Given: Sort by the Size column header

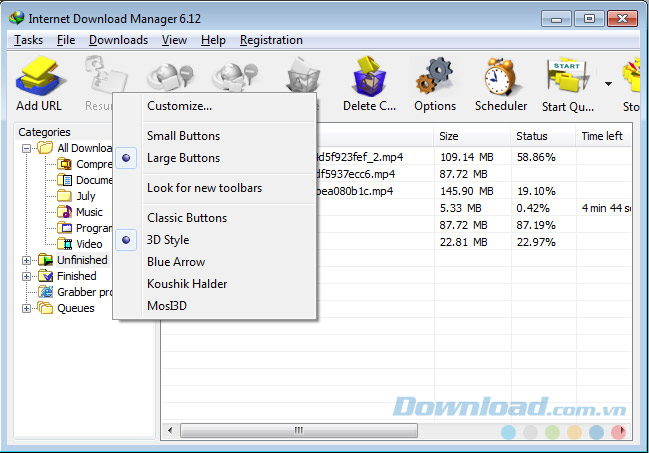Looking at the screenshot, I should (472, 136).
